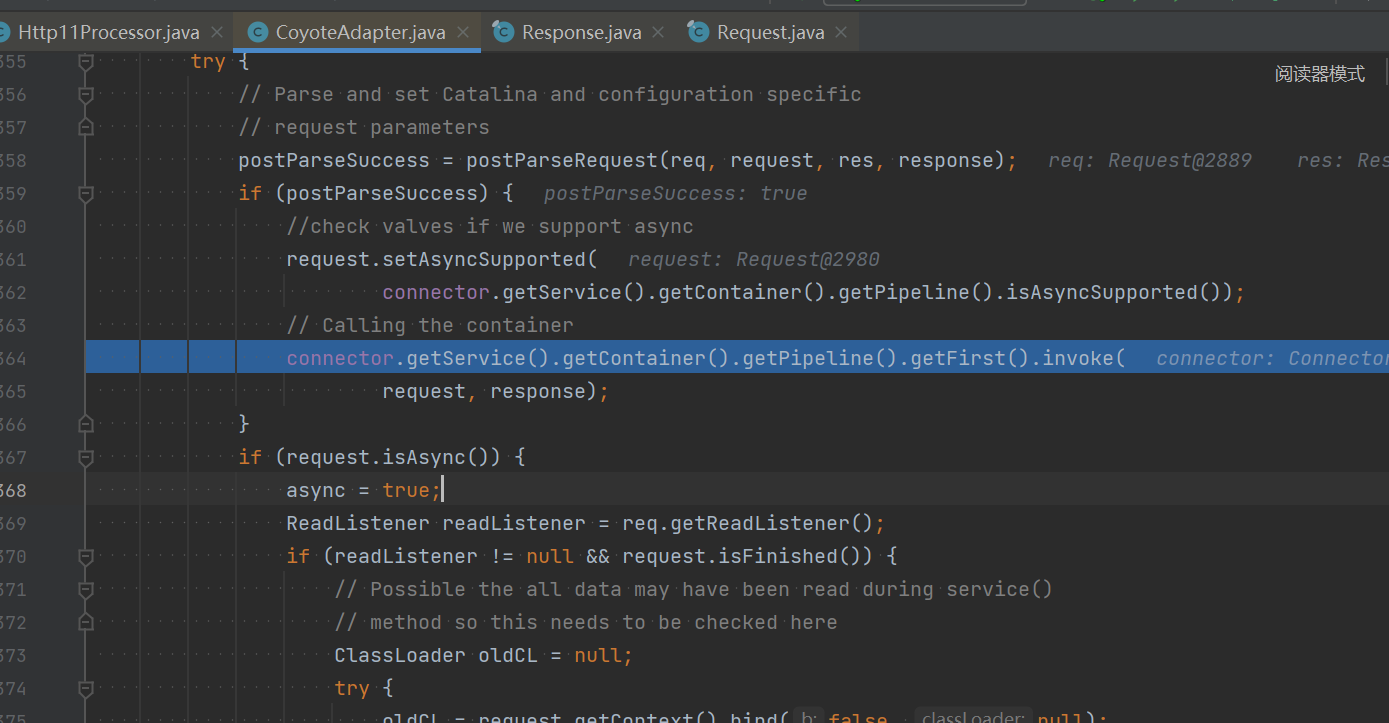Collapse the try block above the Parse comment
Image resolution: width=1389 pixels, height=723 pixels.
(x=85, y=62)
